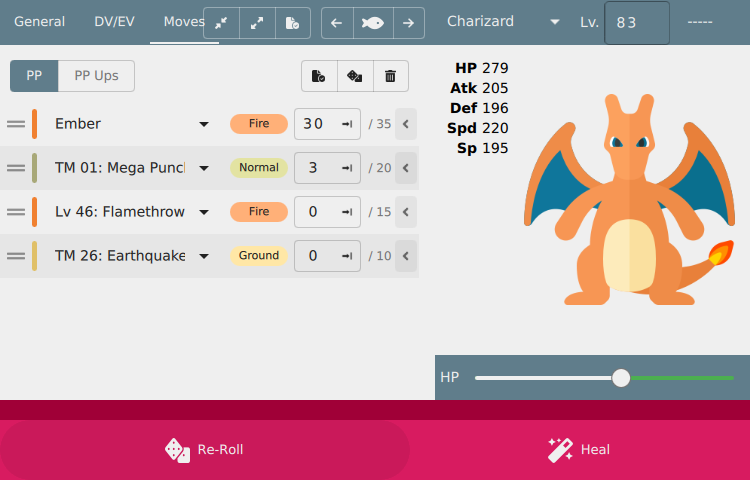Screen dimensions: 750x480
Task: Click the Heal button
Action: tap(579, 450)
